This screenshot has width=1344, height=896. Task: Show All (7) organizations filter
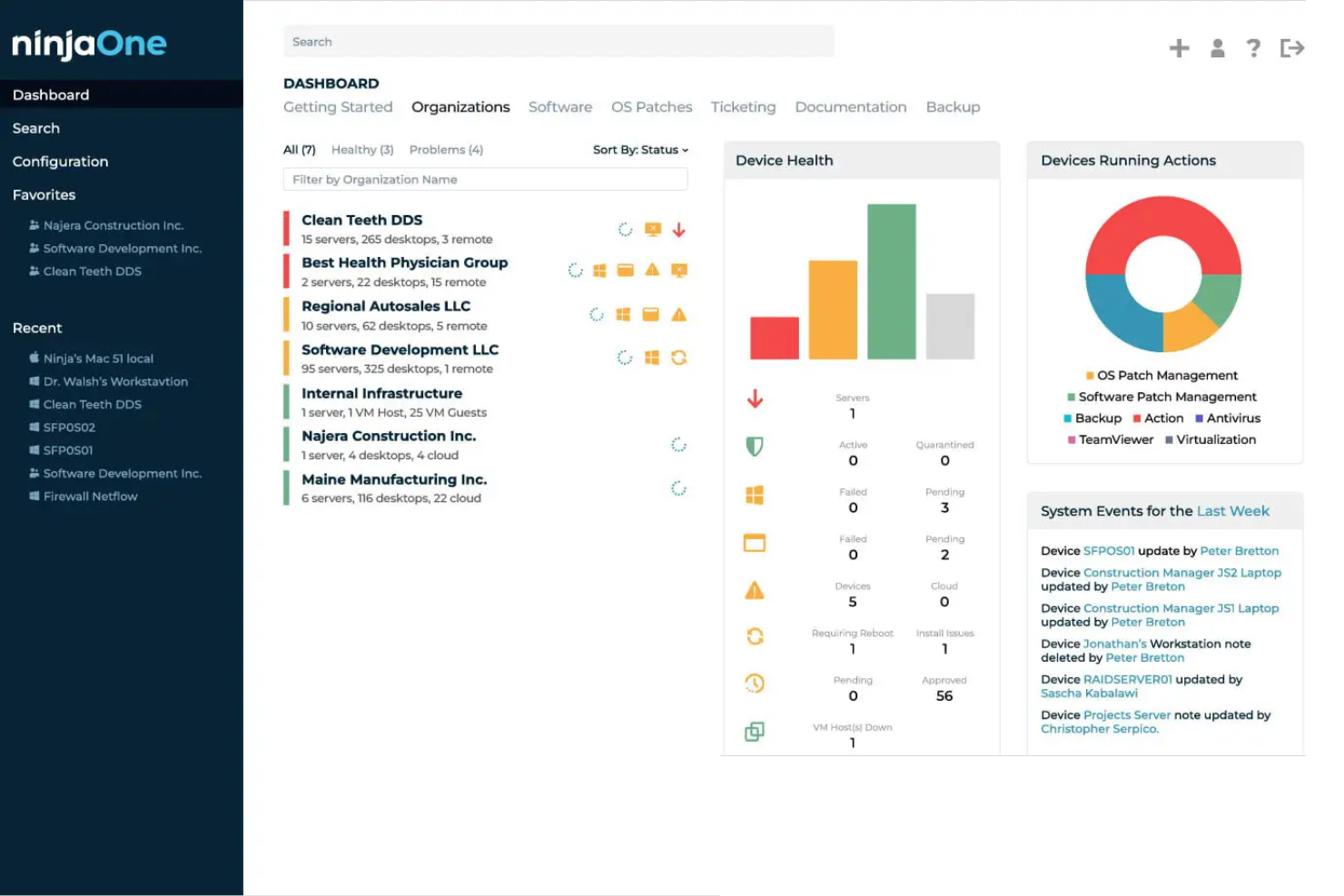coord(299,150)
